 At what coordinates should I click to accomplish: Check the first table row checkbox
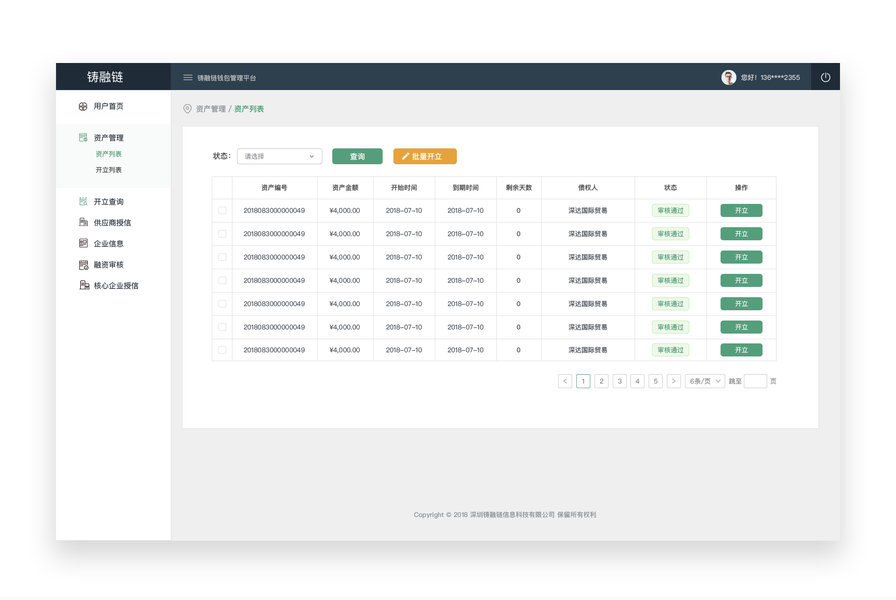click(222, 210)
